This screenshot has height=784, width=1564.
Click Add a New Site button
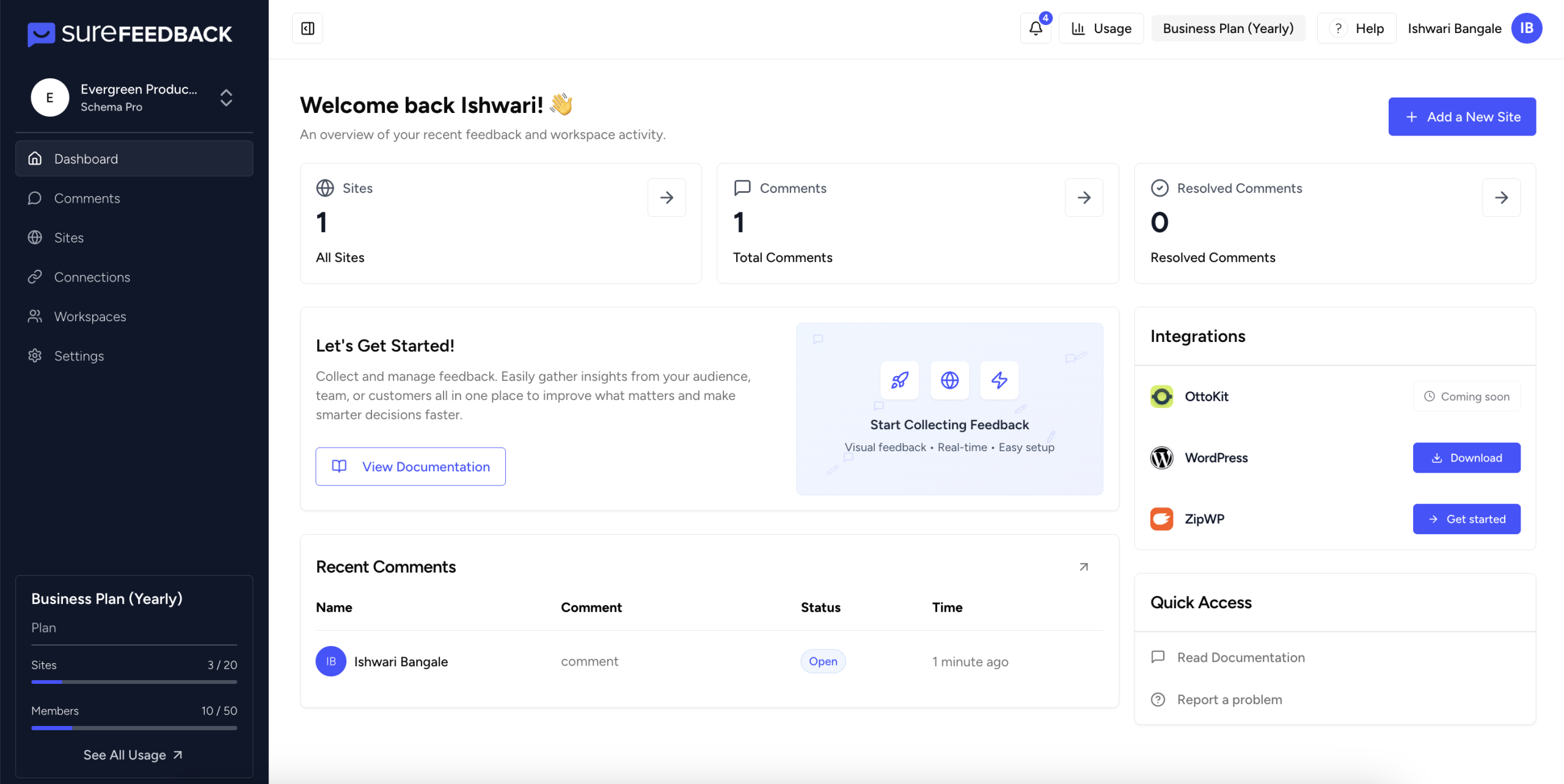[x=1462, y=117]
